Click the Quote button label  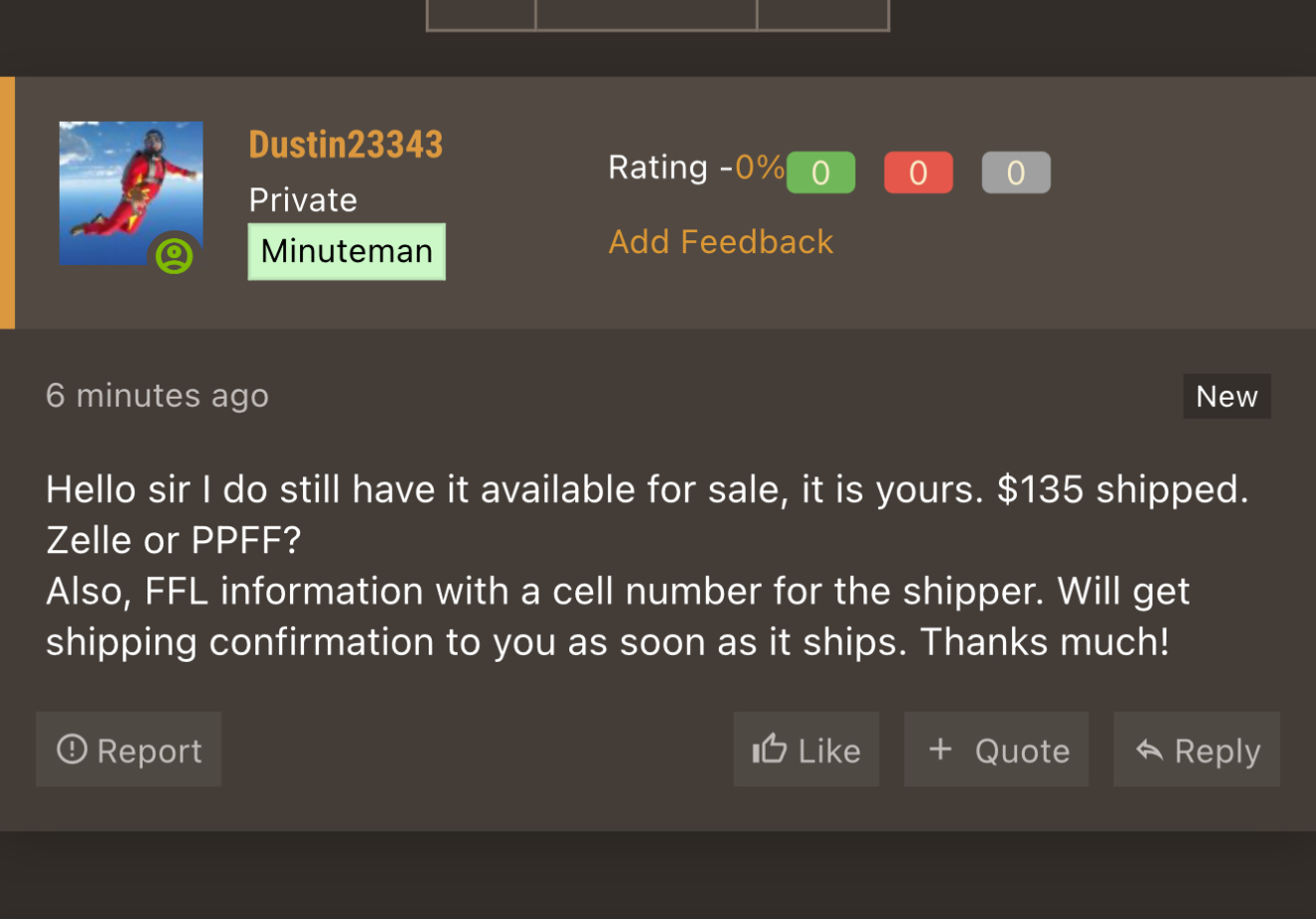click(x=1022, y=751)
